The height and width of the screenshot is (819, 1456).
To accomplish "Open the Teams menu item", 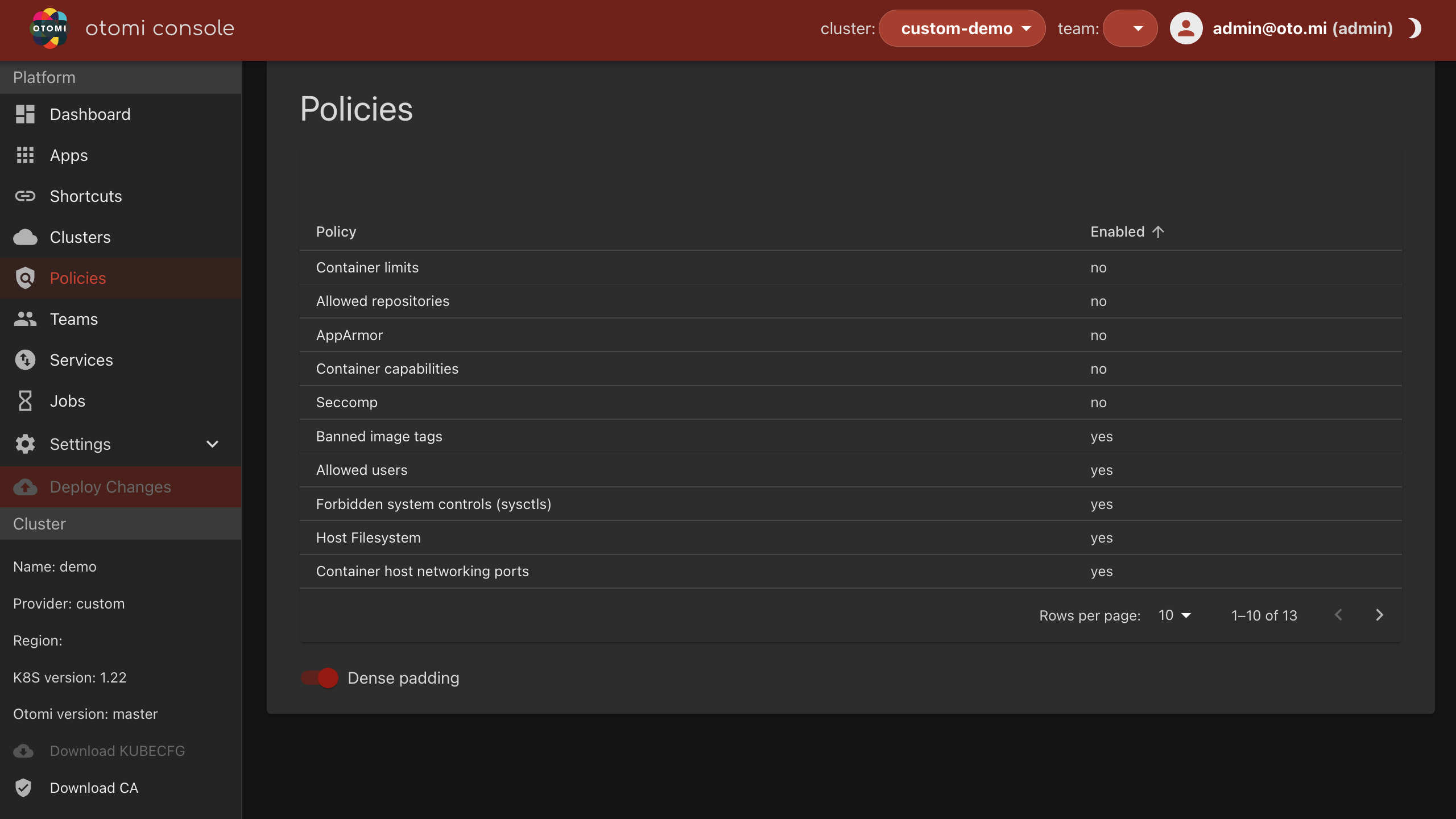I will click(74, 319).
